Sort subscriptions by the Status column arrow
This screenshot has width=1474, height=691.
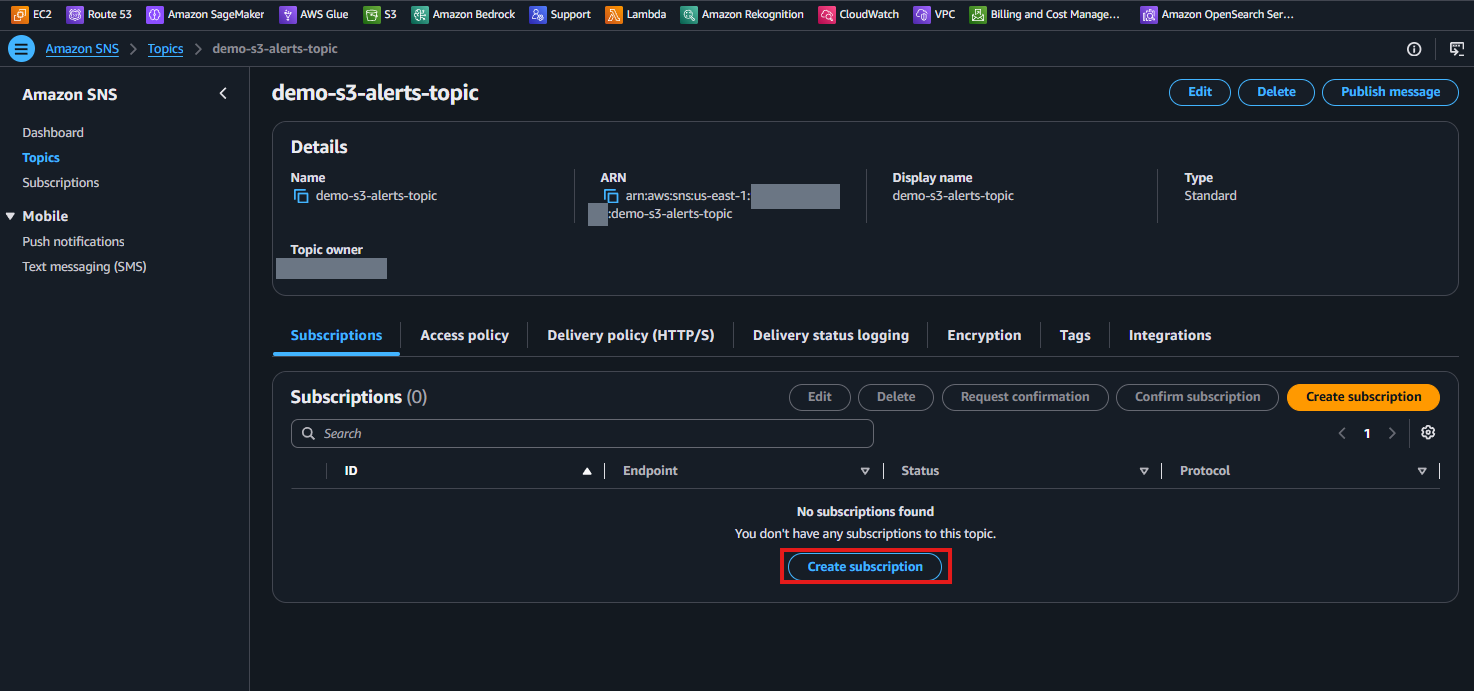click(x=1144, y=471)
